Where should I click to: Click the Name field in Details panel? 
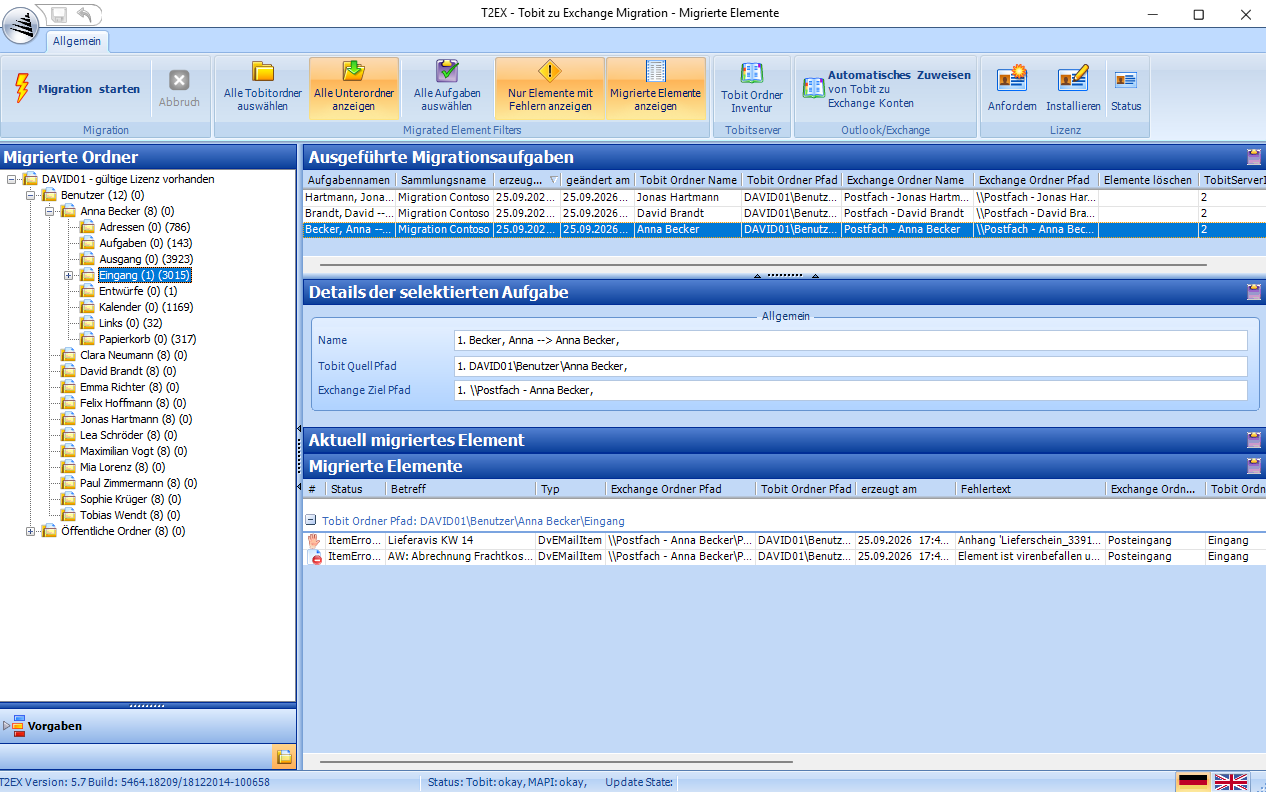tap(850, 341)
